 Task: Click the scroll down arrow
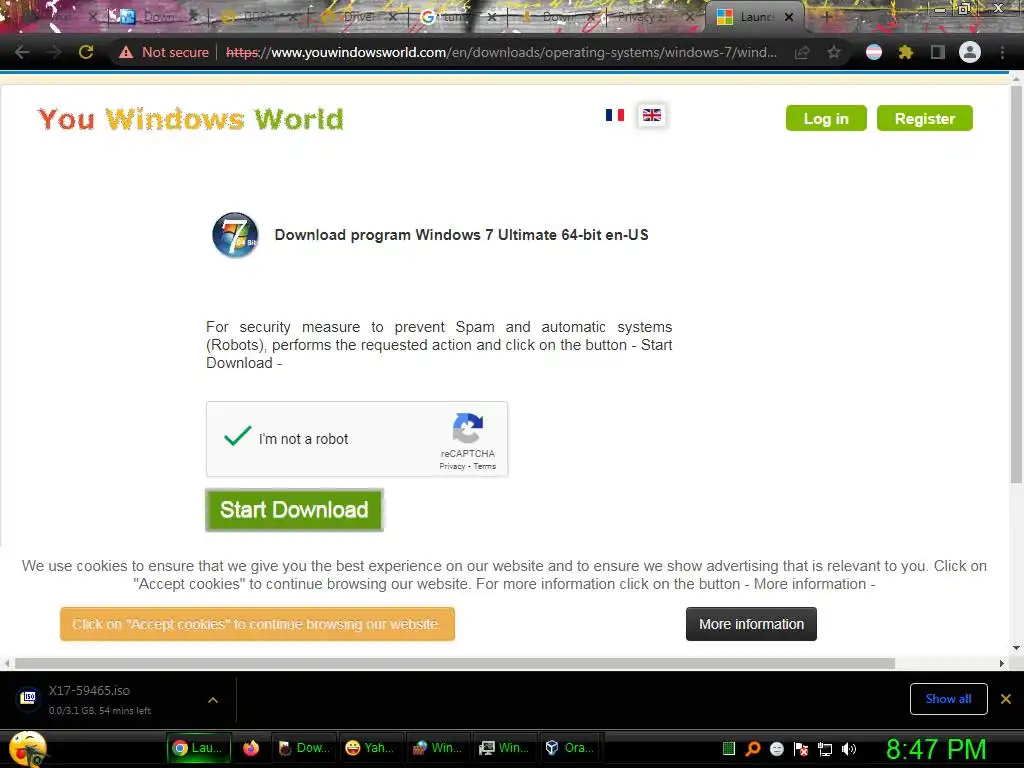click(1016, 648)
